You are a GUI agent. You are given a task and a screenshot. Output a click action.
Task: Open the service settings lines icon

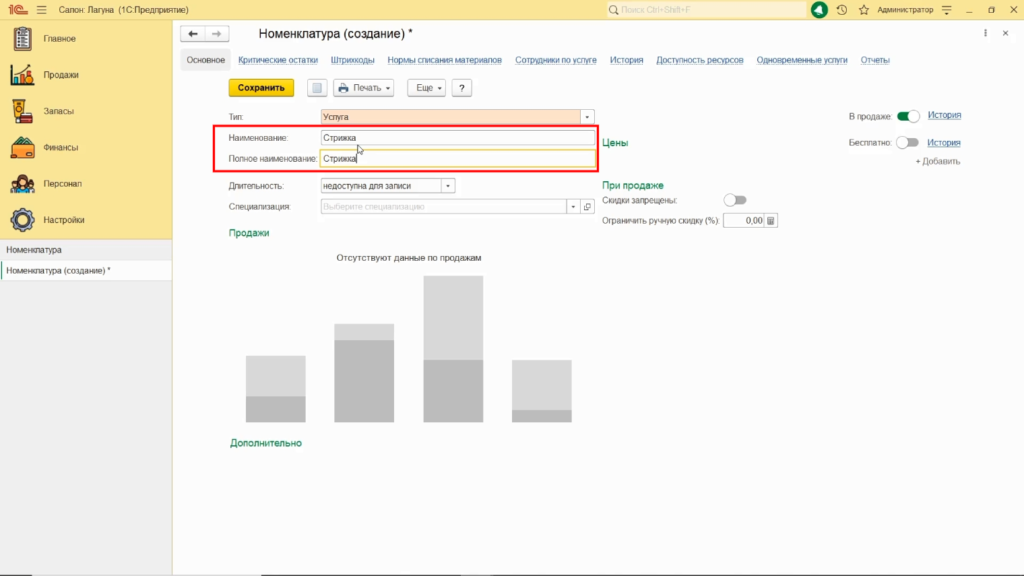coord(947,10)
